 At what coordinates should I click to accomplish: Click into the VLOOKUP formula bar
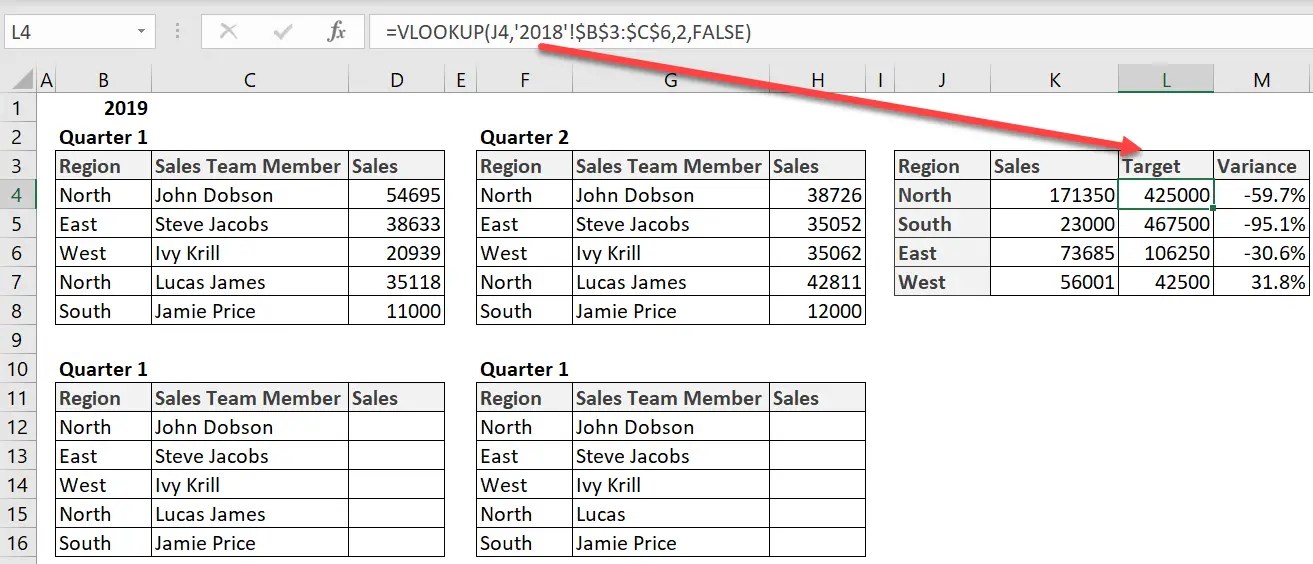[x=840, y=32]
